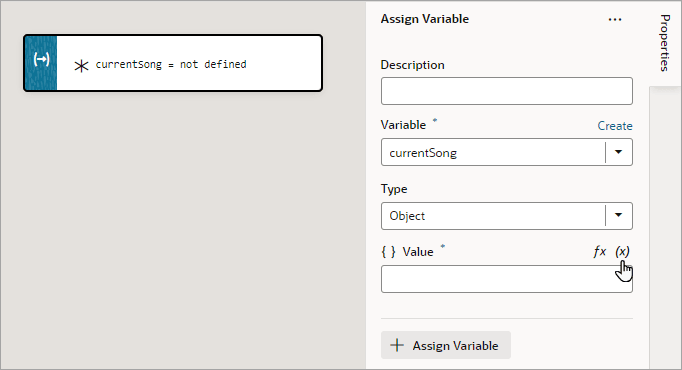
Task: Click the curly braces icon beside Value
Action: coord(388,252)
